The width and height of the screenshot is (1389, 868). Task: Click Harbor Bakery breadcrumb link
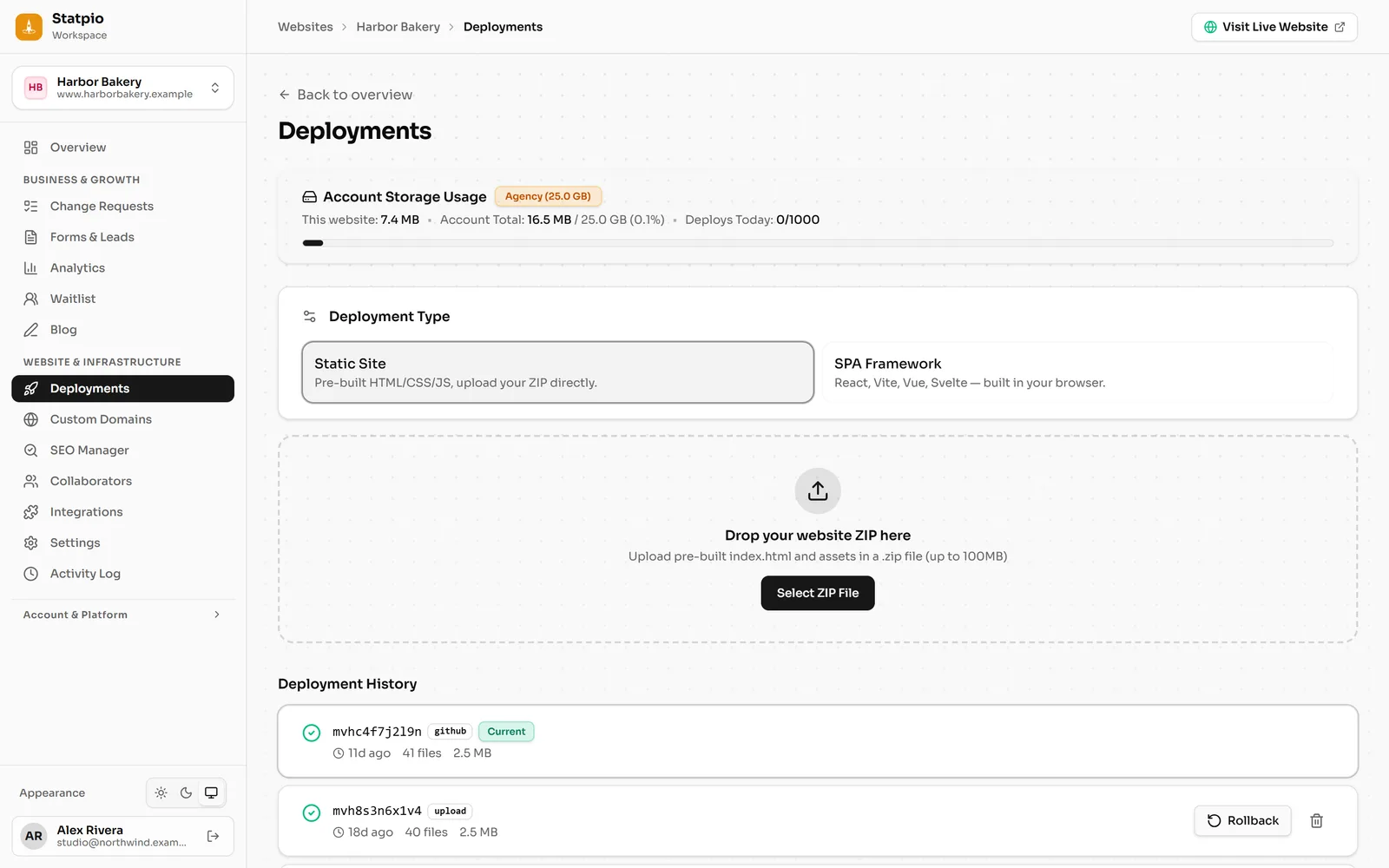(398, 27)
